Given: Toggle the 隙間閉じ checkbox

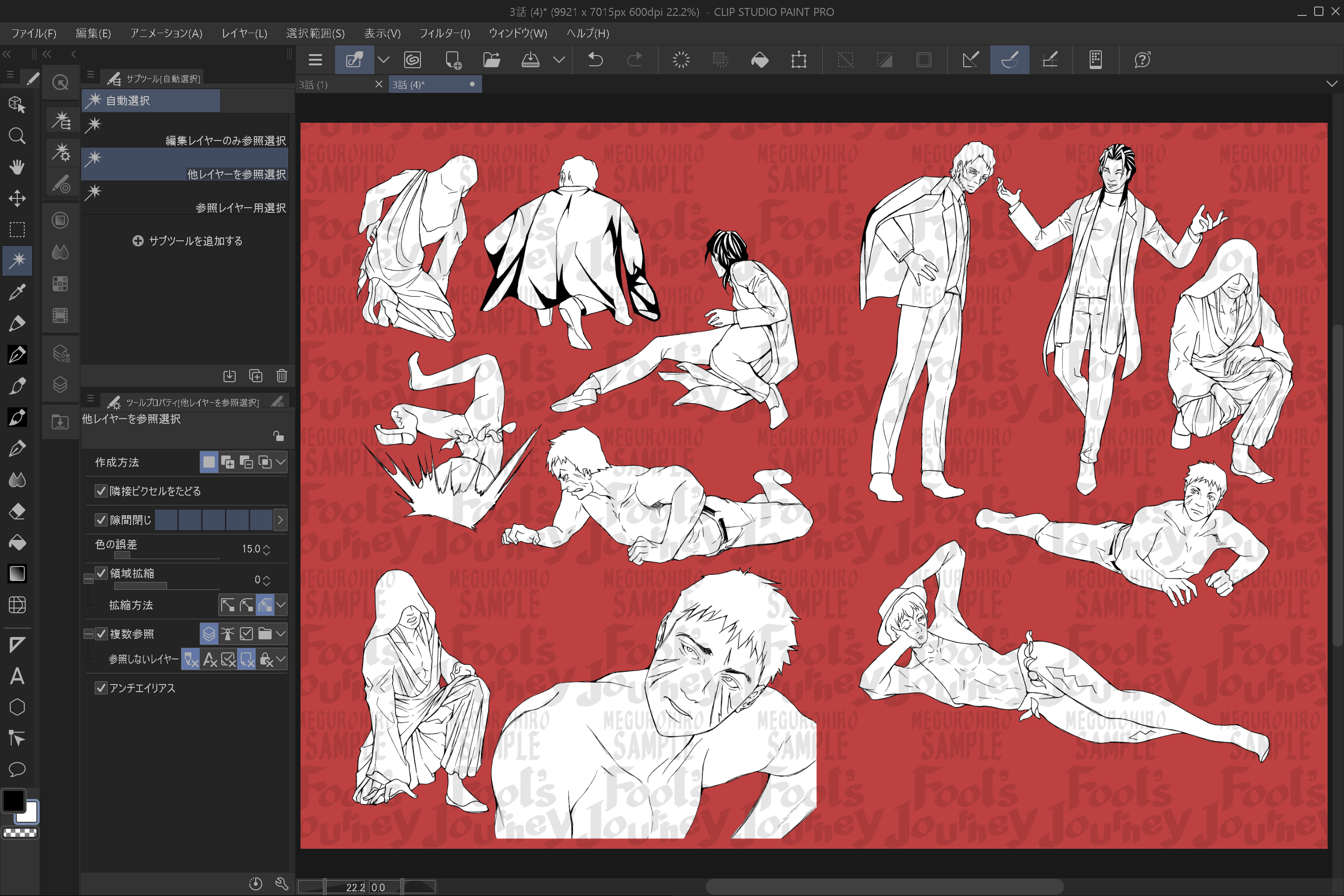Looking at the screenshot, I should (x=101, y=519).
